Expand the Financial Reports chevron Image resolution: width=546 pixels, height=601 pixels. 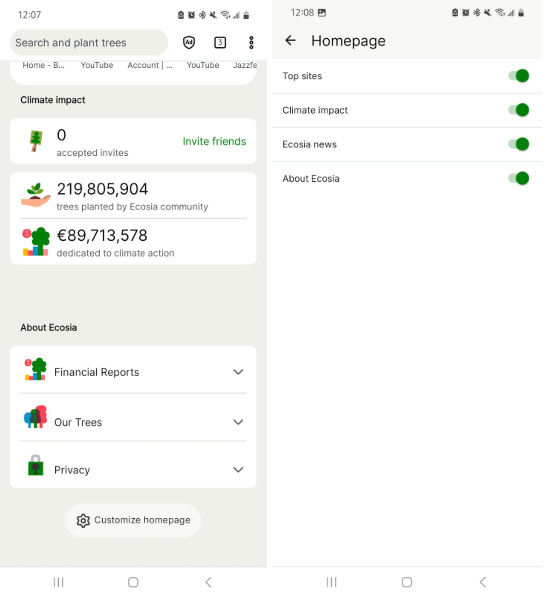(238, 372)
